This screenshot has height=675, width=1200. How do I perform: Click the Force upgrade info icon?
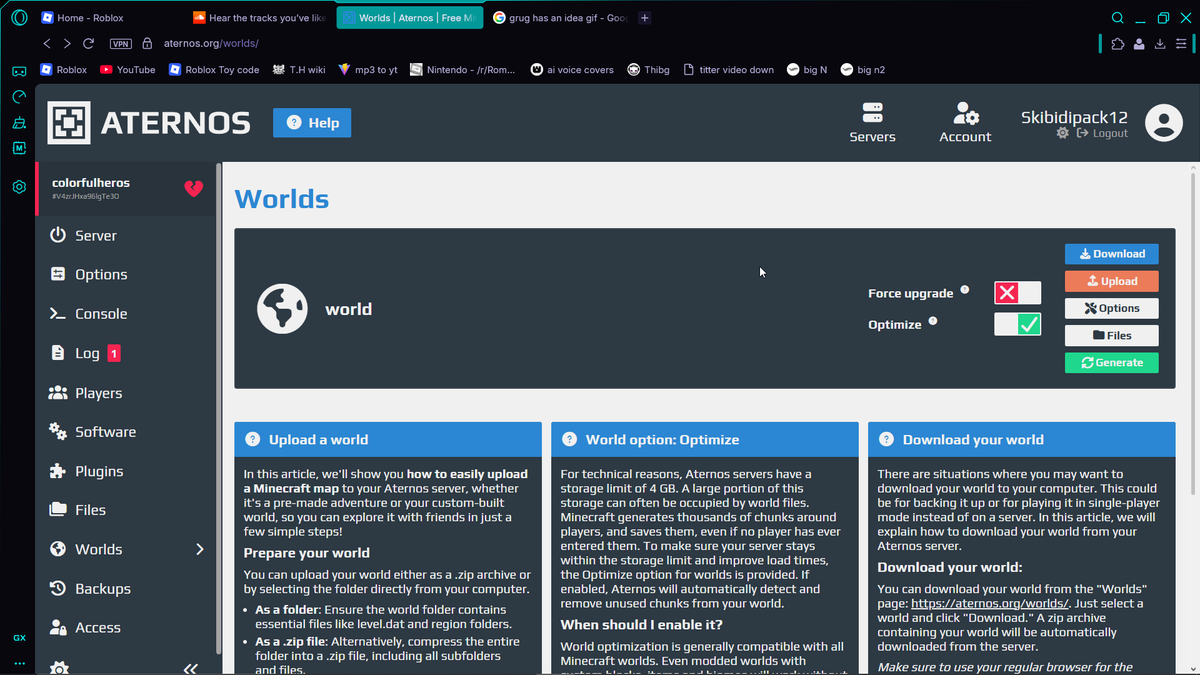965,290
